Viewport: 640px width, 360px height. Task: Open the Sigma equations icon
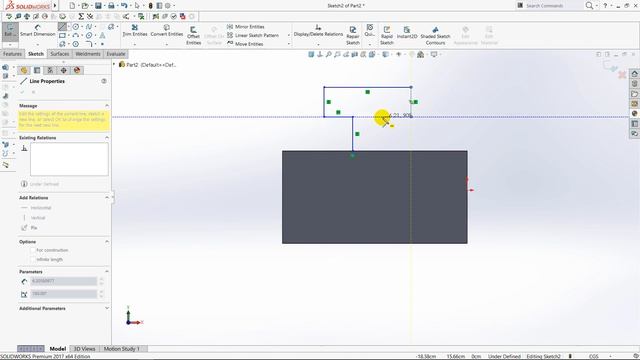(x=81, y=16)
